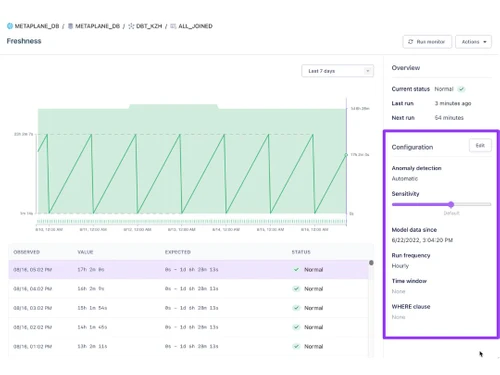500x375 pixels.
Task: Click the EXPECTED column header
Action: point(178,252)
